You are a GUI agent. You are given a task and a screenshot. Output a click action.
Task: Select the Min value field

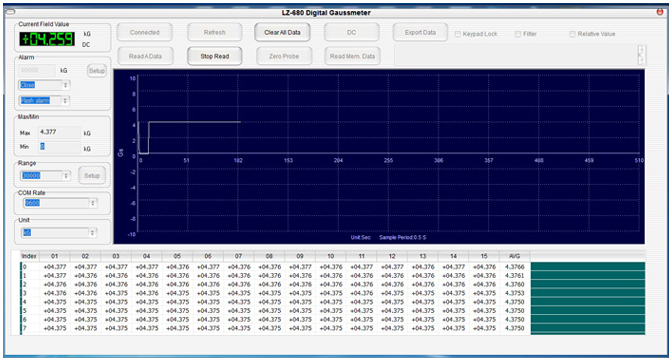tap(60, 147)
